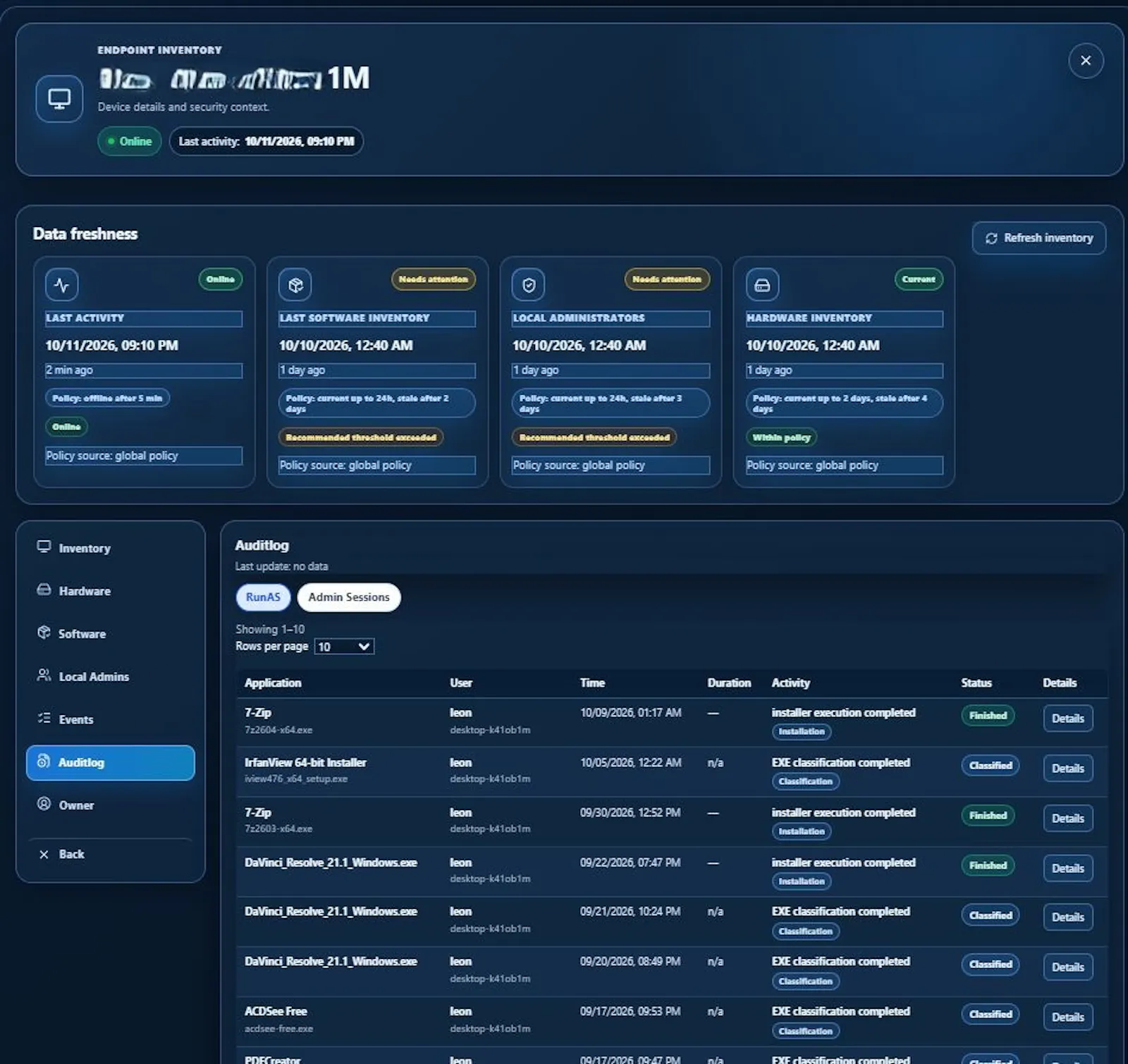
Task: Open the Rows per page dropdown
Action: click(344, 647)
